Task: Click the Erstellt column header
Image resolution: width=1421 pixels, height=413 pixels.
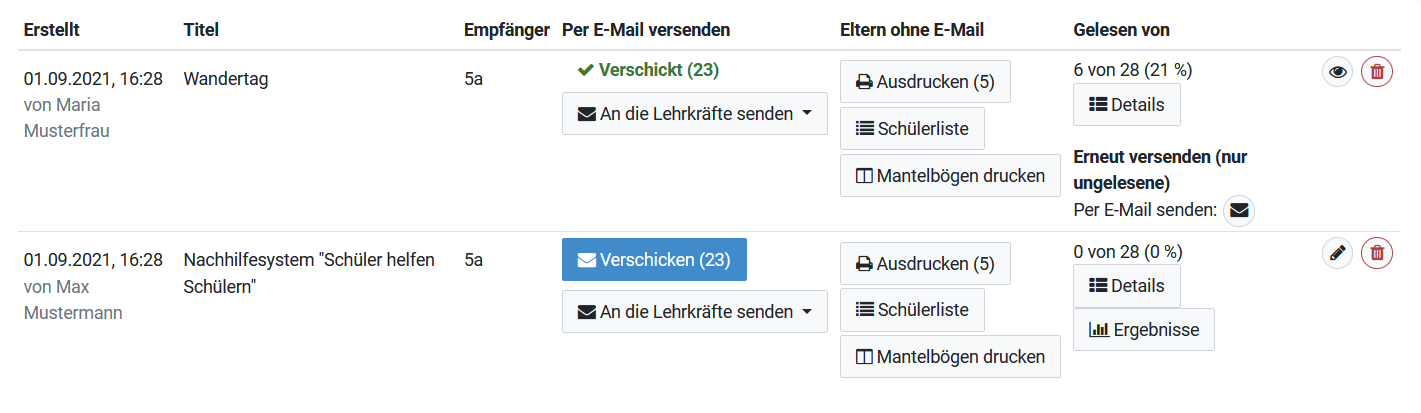Action: (52, 30)
